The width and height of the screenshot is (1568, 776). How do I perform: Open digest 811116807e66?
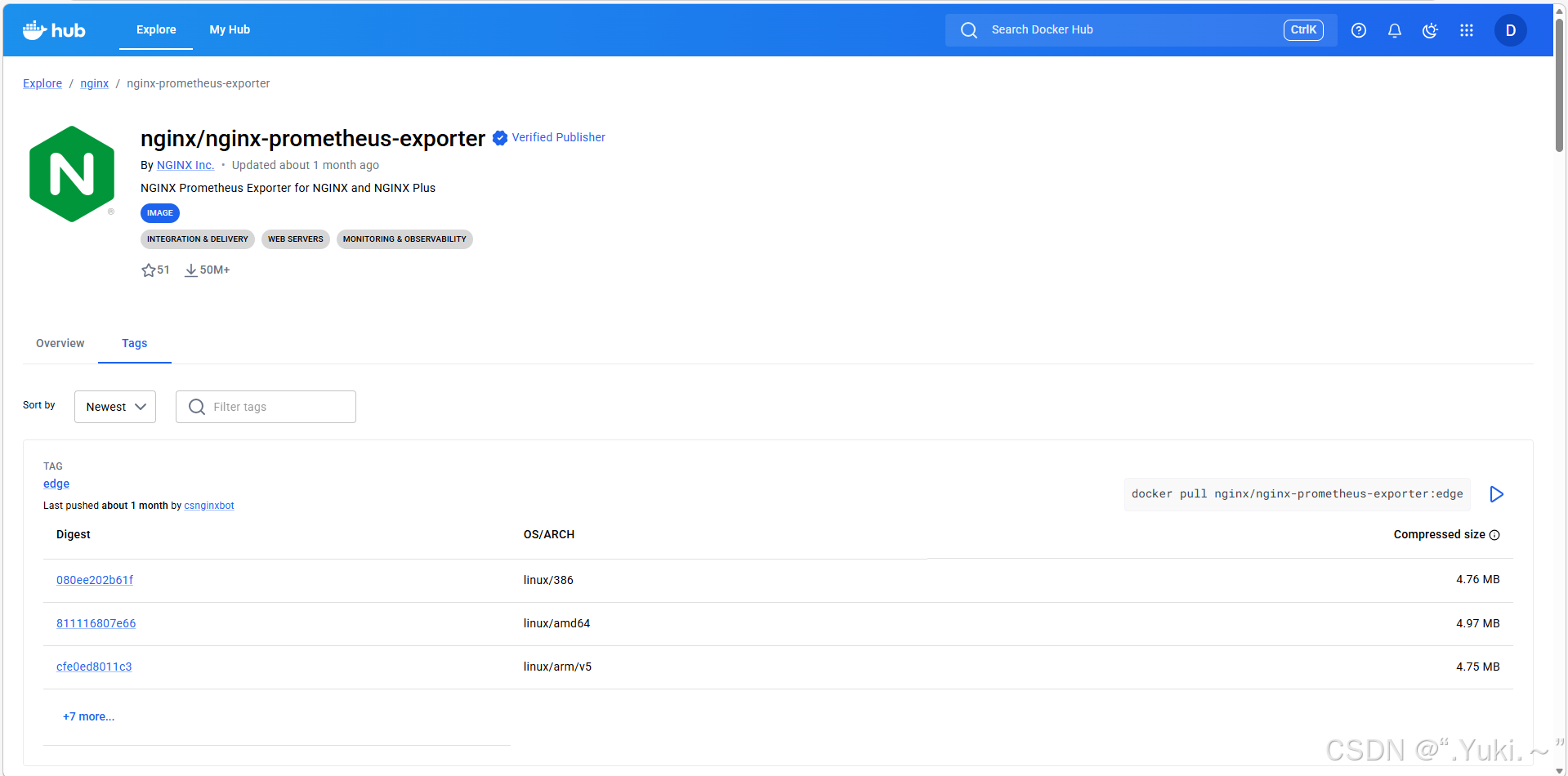[x=96, y=623]
